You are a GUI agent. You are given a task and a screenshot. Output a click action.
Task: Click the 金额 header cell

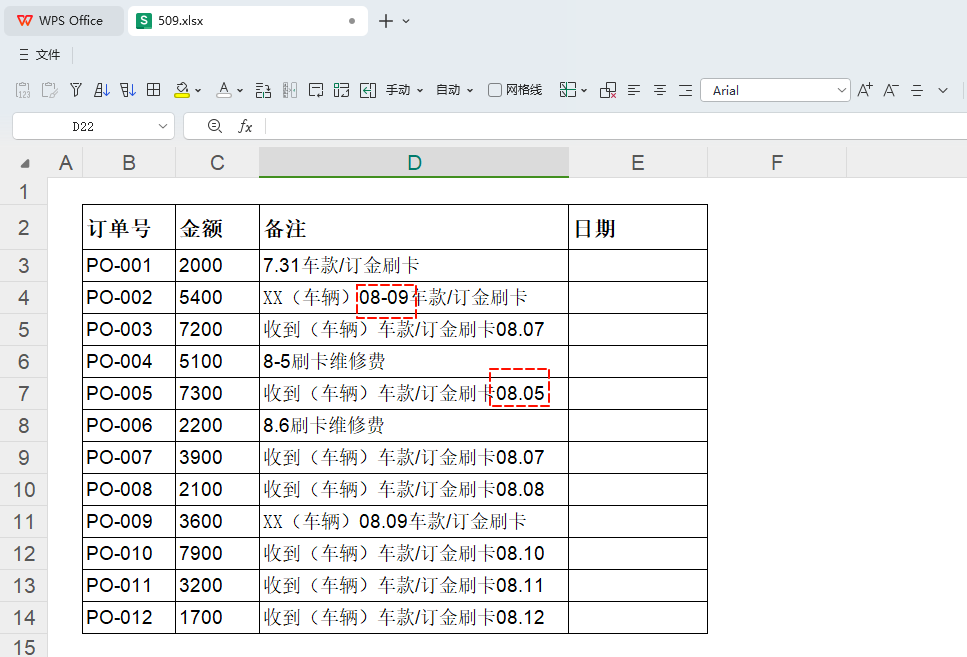coord(218,228)
